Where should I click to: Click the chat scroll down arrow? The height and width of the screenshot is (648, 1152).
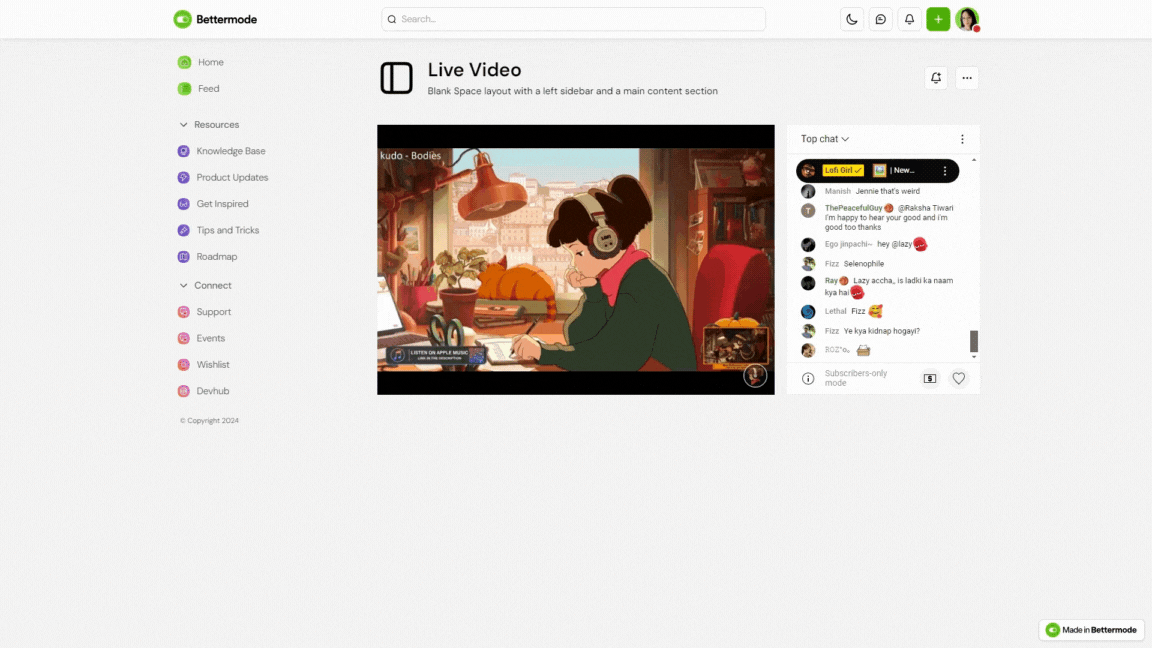[974, 357]
